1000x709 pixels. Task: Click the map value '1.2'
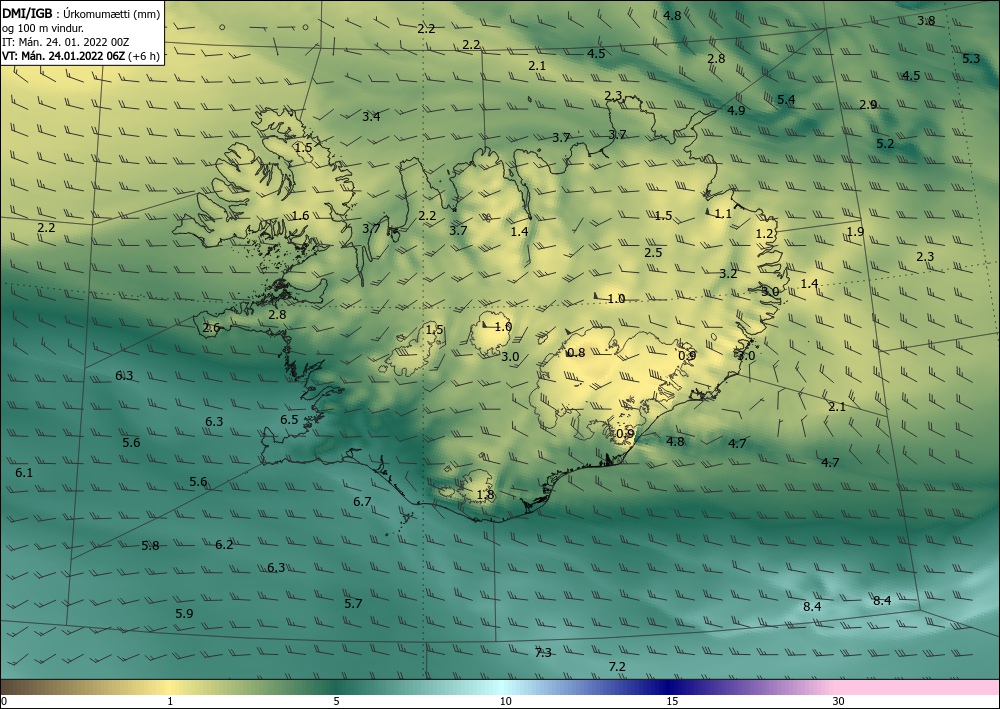tap(764, 234)
